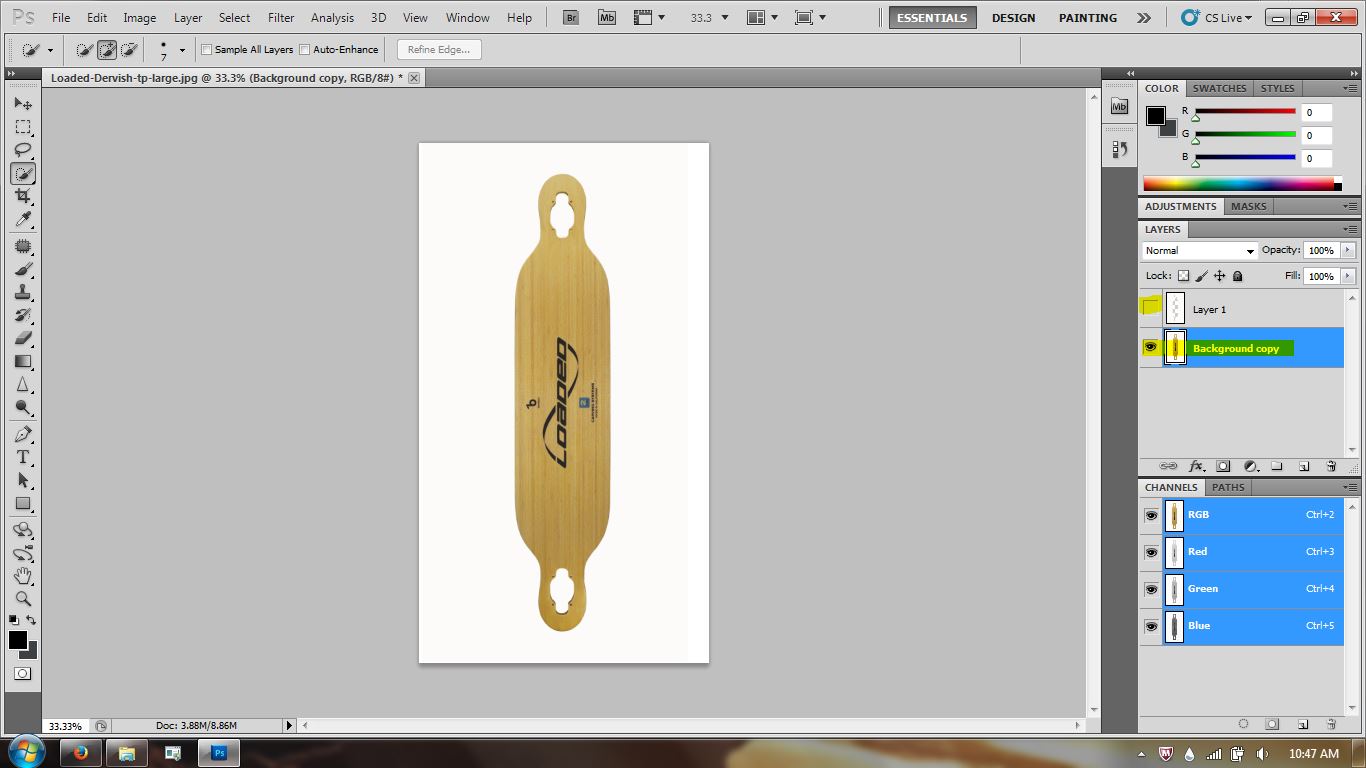Activate the Crop tool

[23, 196]
